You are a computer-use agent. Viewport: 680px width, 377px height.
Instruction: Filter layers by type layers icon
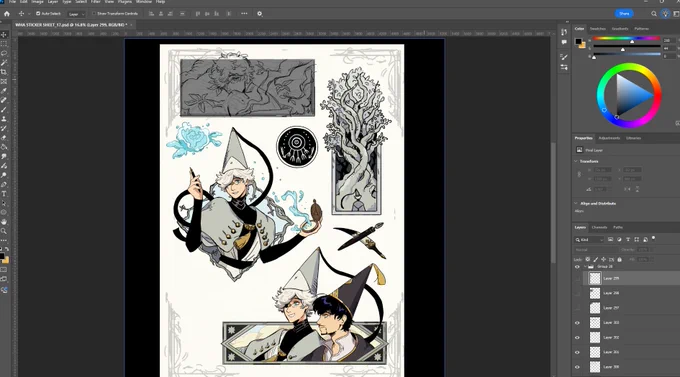click(628, 239)
